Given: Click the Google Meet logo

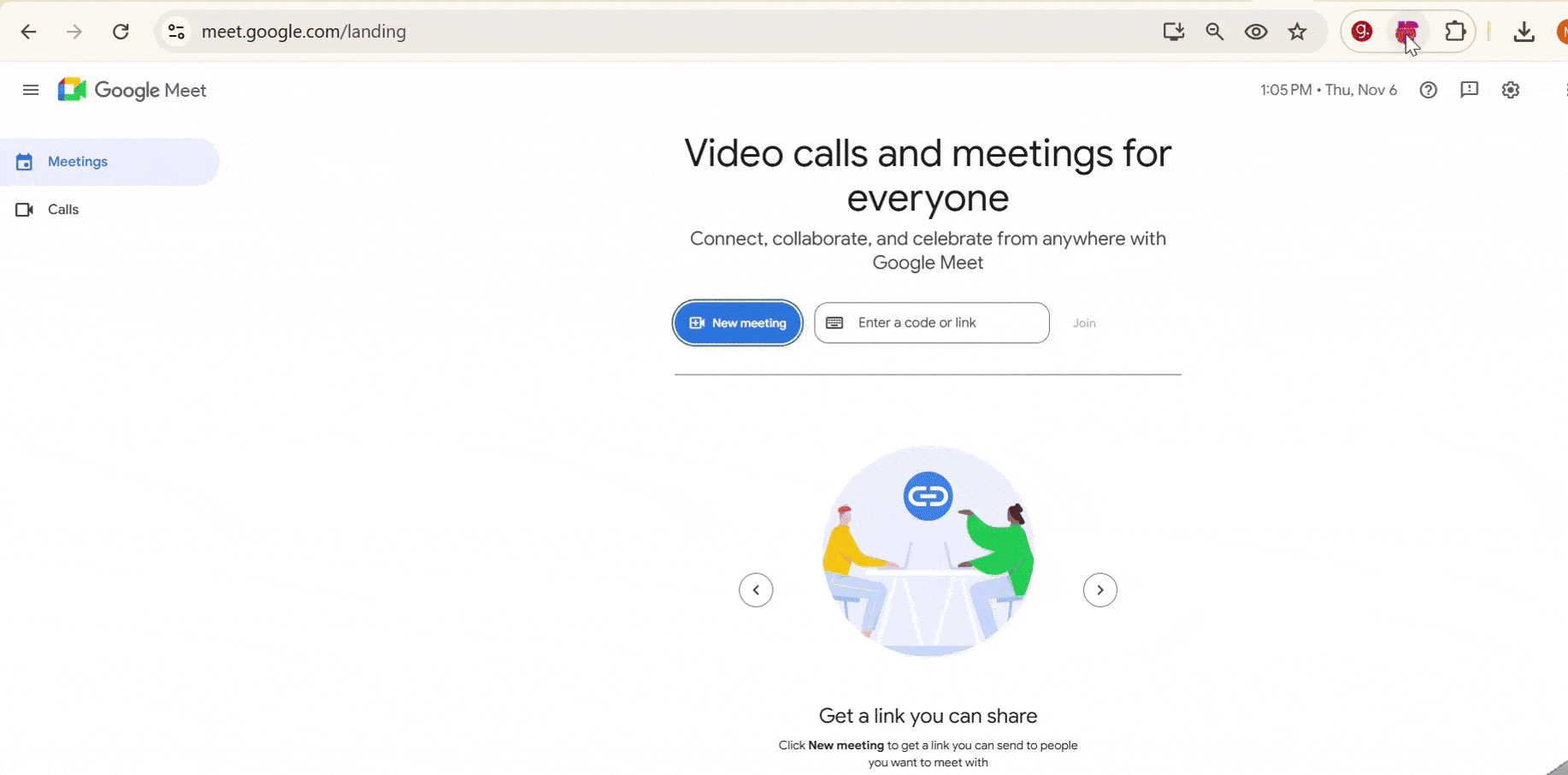Looking at the screenshot, I should (x=133, y=90).
